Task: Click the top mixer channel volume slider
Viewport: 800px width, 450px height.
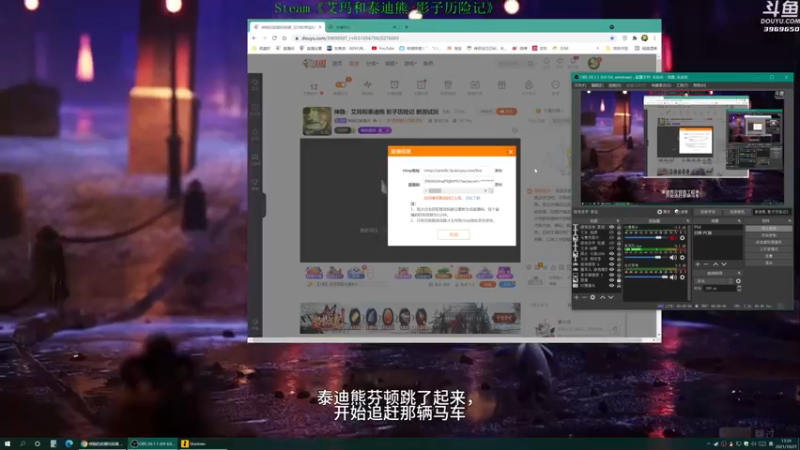Action: pyautogui.click(x=646, y=238)
